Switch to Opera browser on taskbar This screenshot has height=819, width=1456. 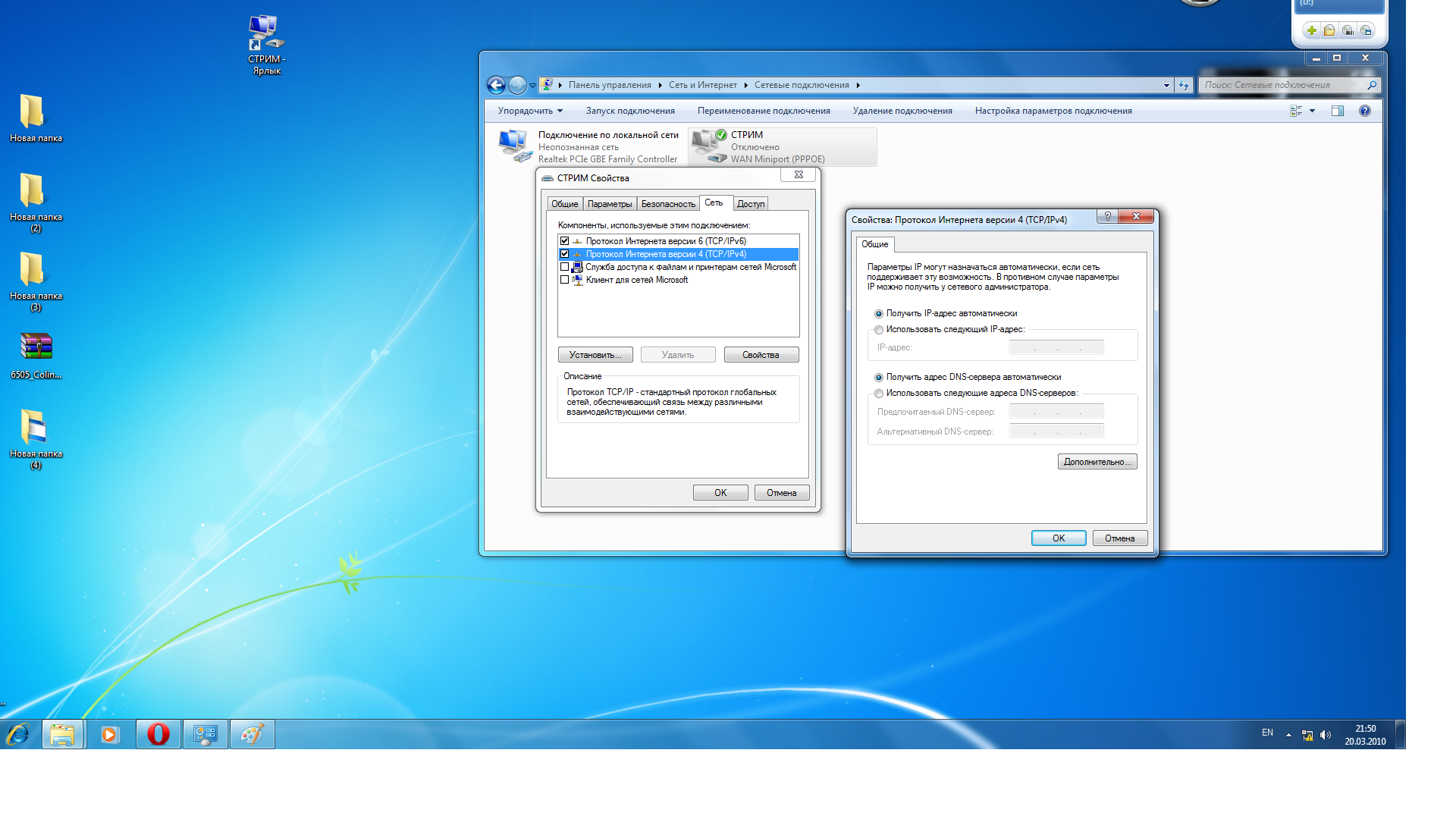point(158,734)
